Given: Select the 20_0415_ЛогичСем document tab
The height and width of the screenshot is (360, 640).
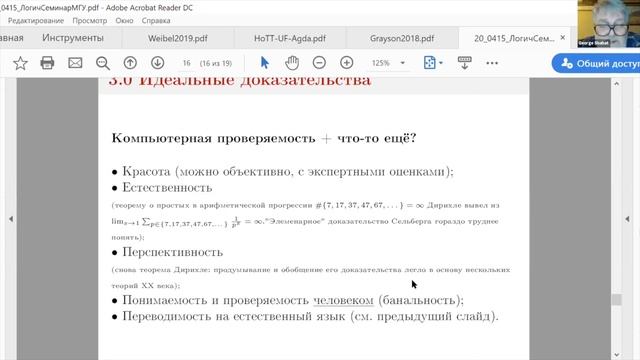Looking at the screenshot, I should (x=514, y=38).
